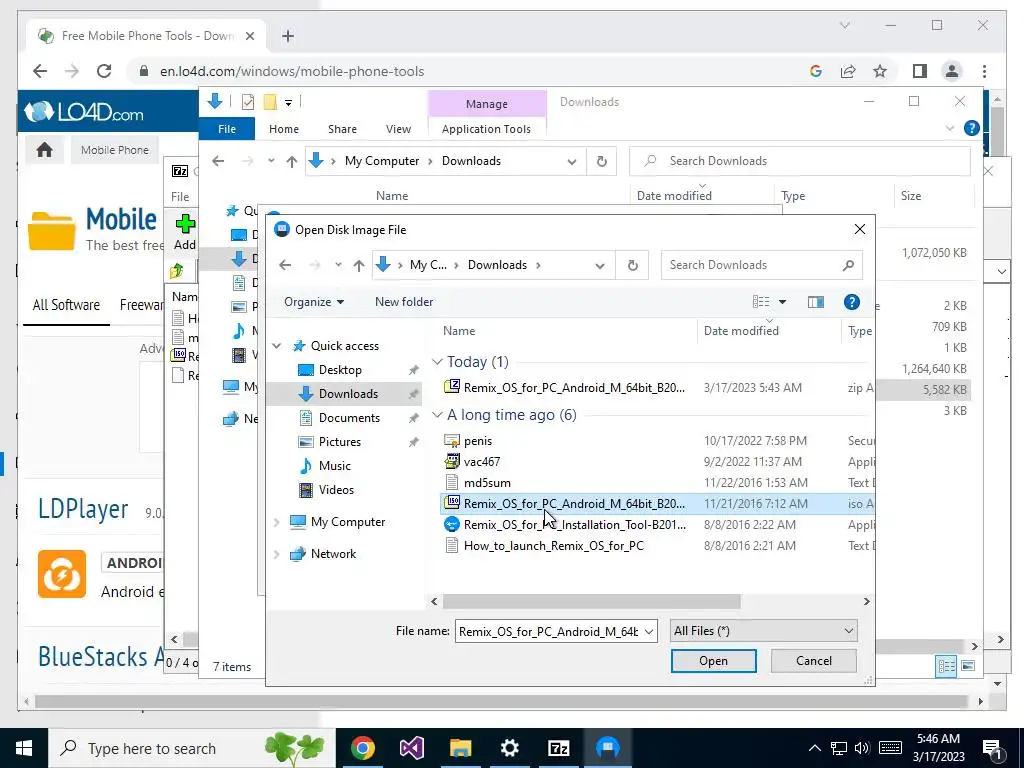Click Explorer address bar refresh icon
The height and width of the screenshot is (768, 1024).
601,161
